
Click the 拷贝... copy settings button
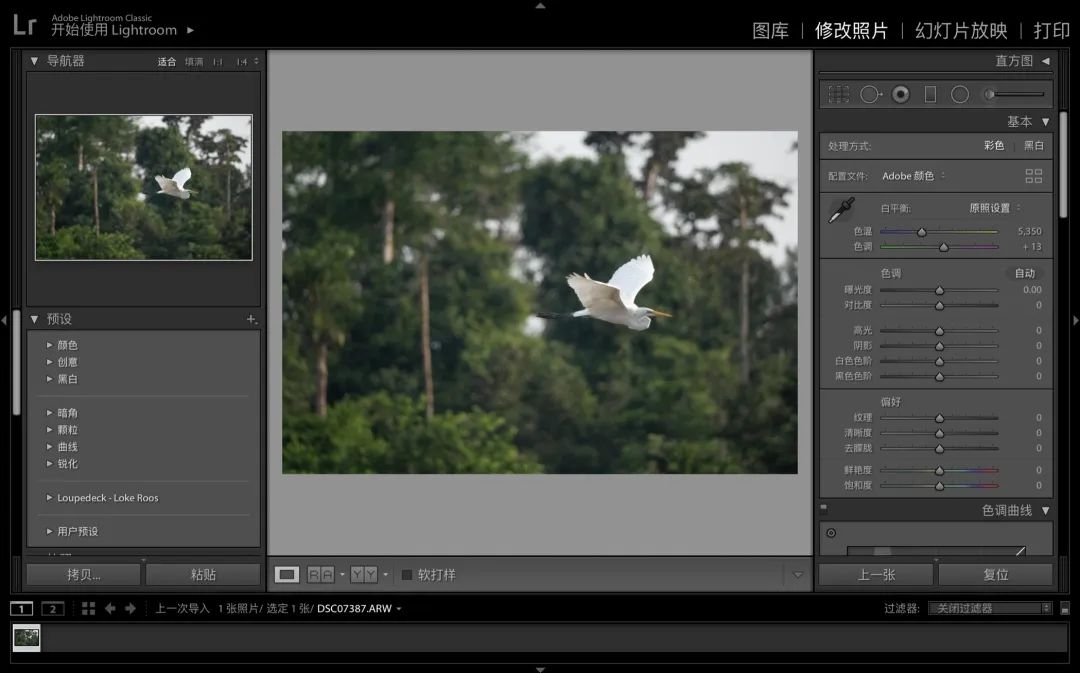click(x=83, y=575)
